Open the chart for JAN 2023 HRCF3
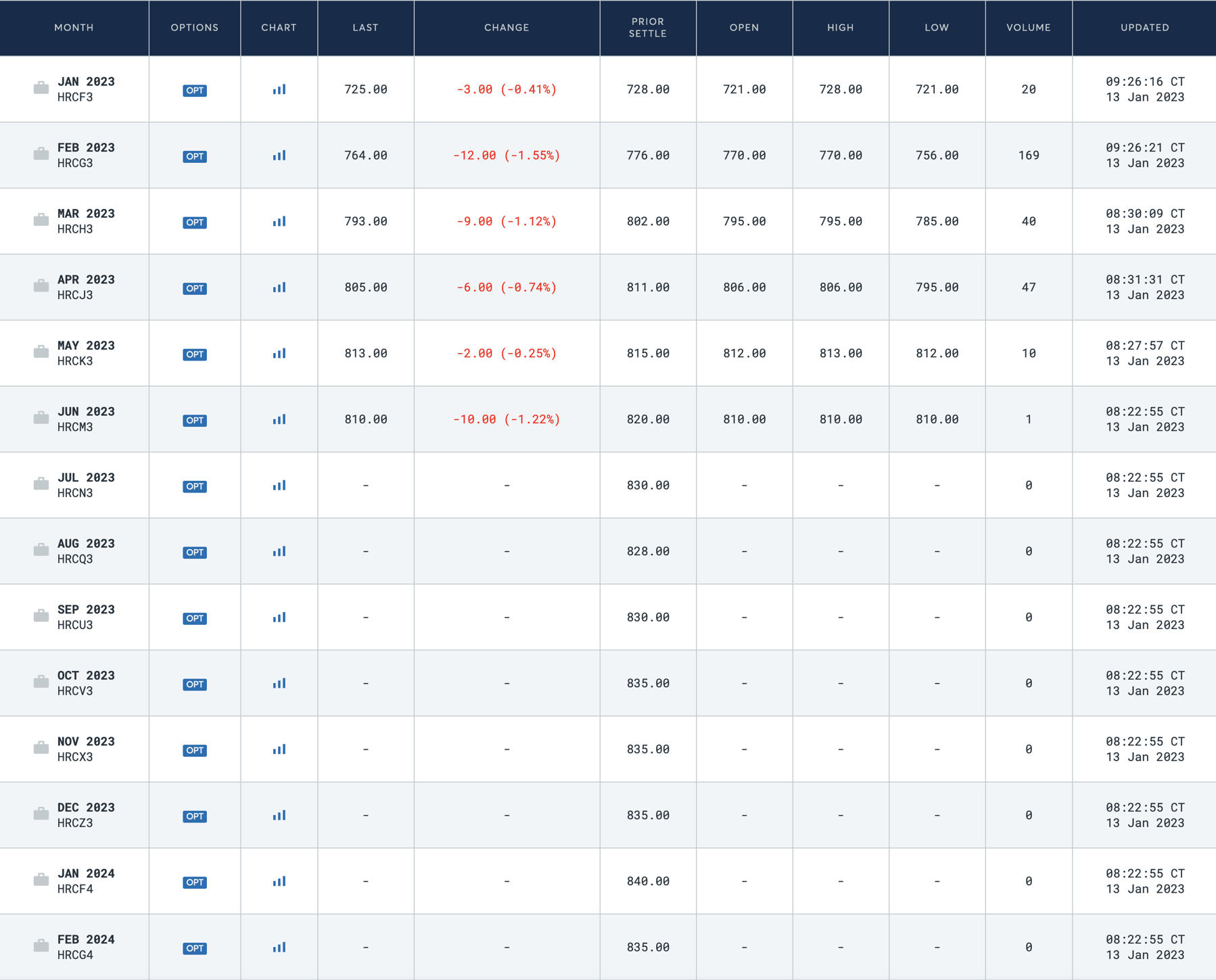 [x=279, y=89]
